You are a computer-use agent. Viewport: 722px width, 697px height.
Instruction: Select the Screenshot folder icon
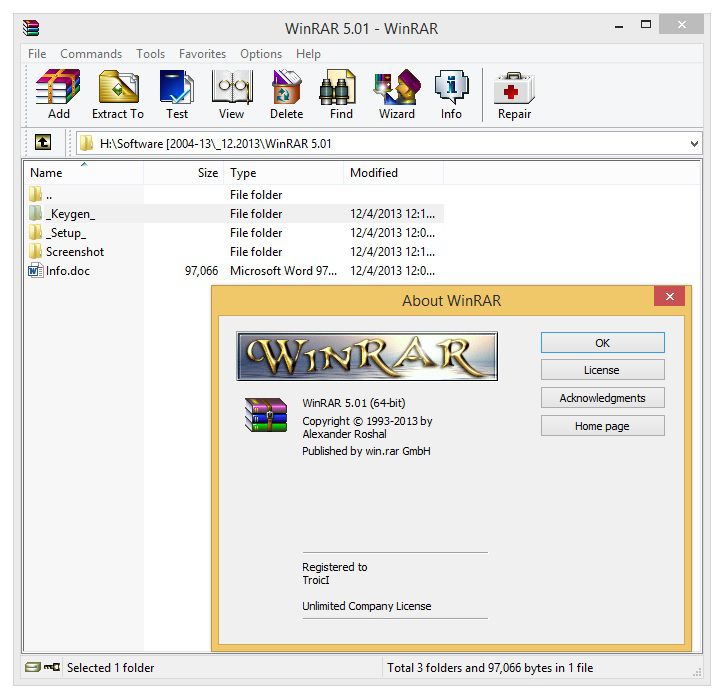[x=35, y=251]
